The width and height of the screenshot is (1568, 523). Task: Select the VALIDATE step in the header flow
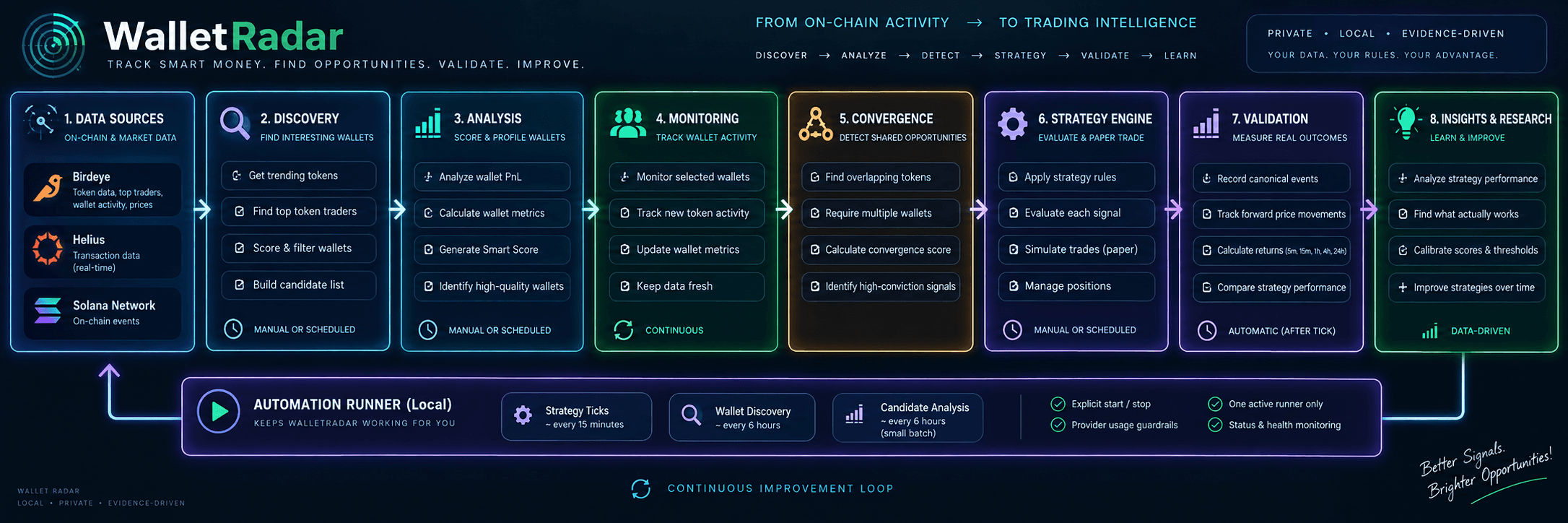1105,56
